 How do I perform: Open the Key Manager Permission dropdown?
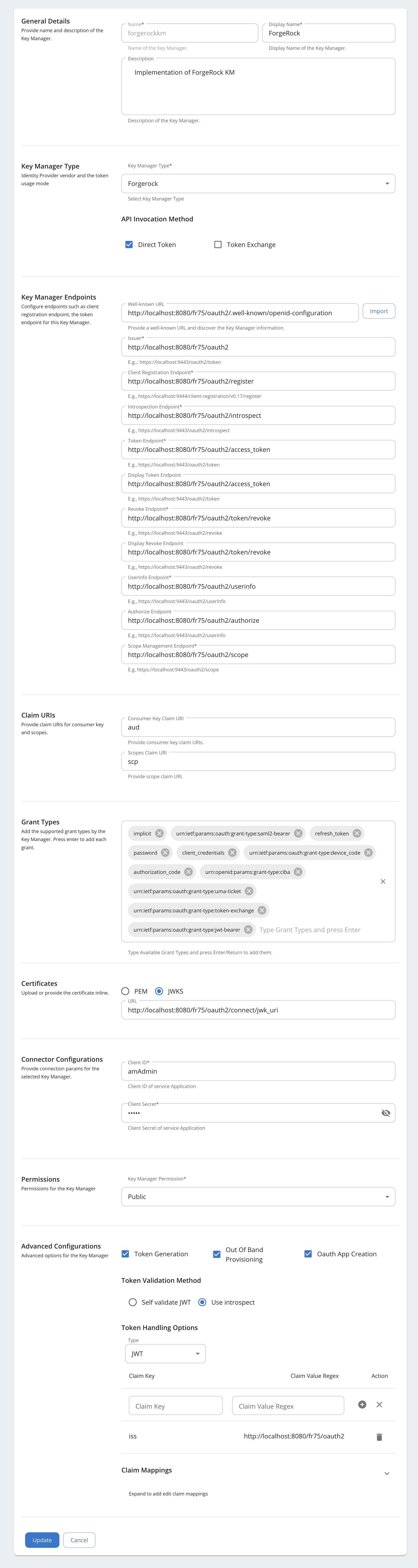pyautogui.click(x=258, y=1197)
